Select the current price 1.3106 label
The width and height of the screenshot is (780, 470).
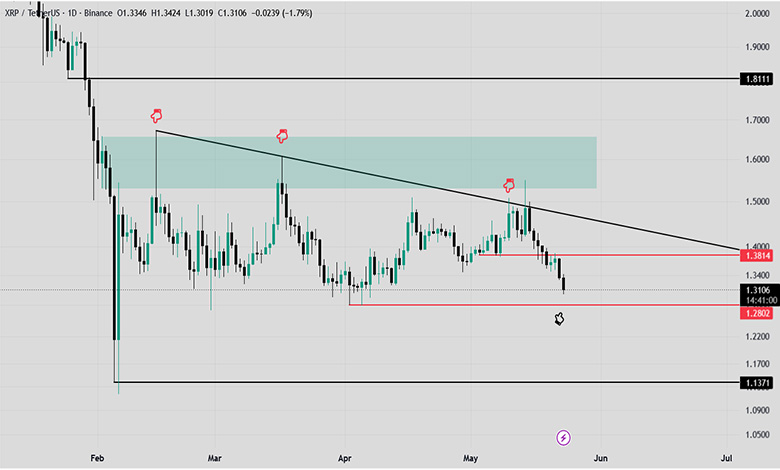(x=758, y=290)
